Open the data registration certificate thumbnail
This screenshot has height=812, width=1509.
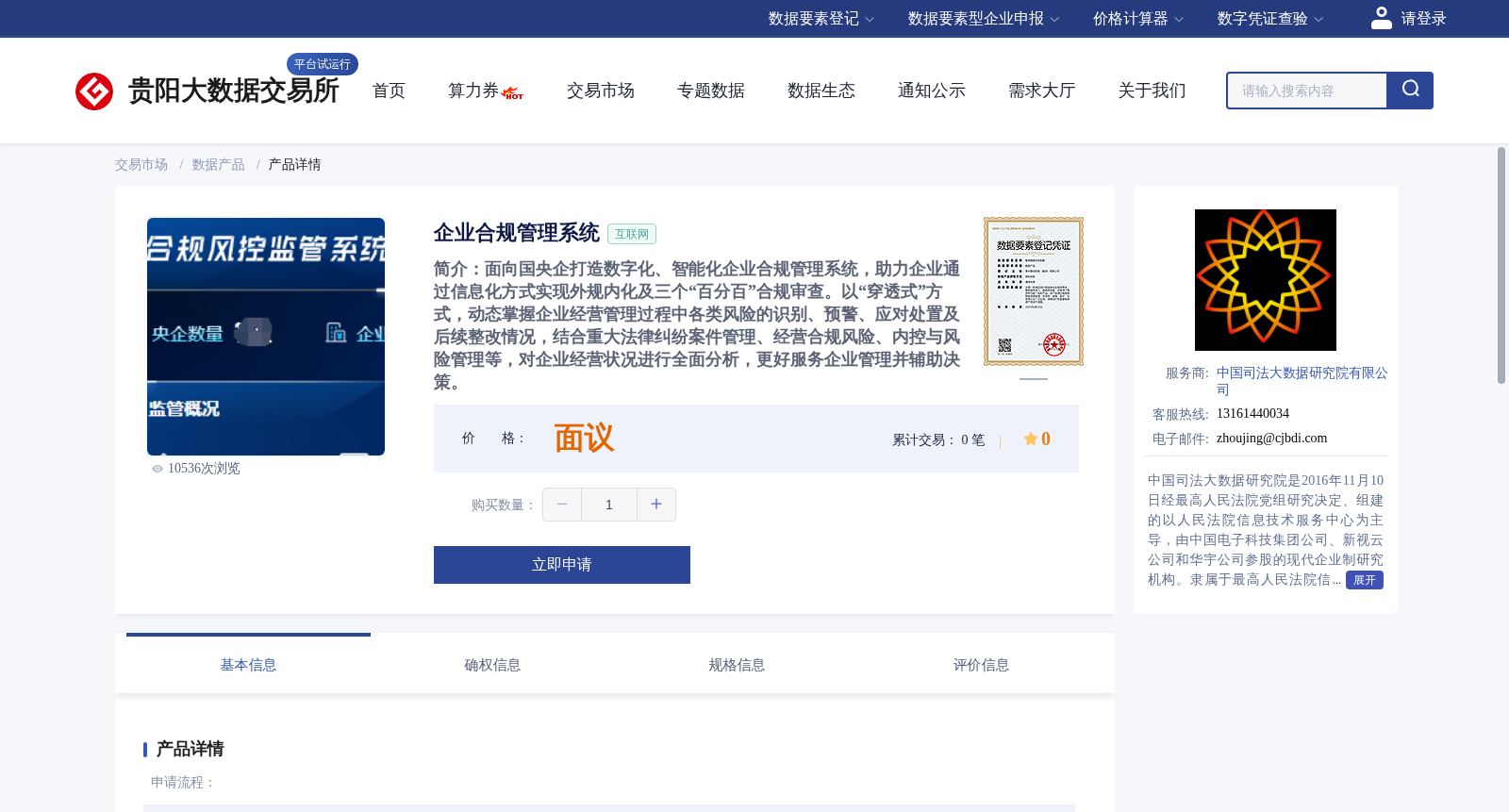click(x=1034, y=291)
